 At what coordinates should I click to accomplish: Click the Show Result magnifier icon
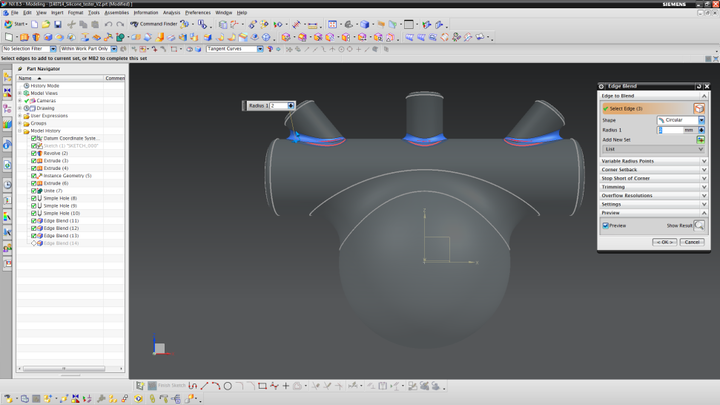(699, 225)
